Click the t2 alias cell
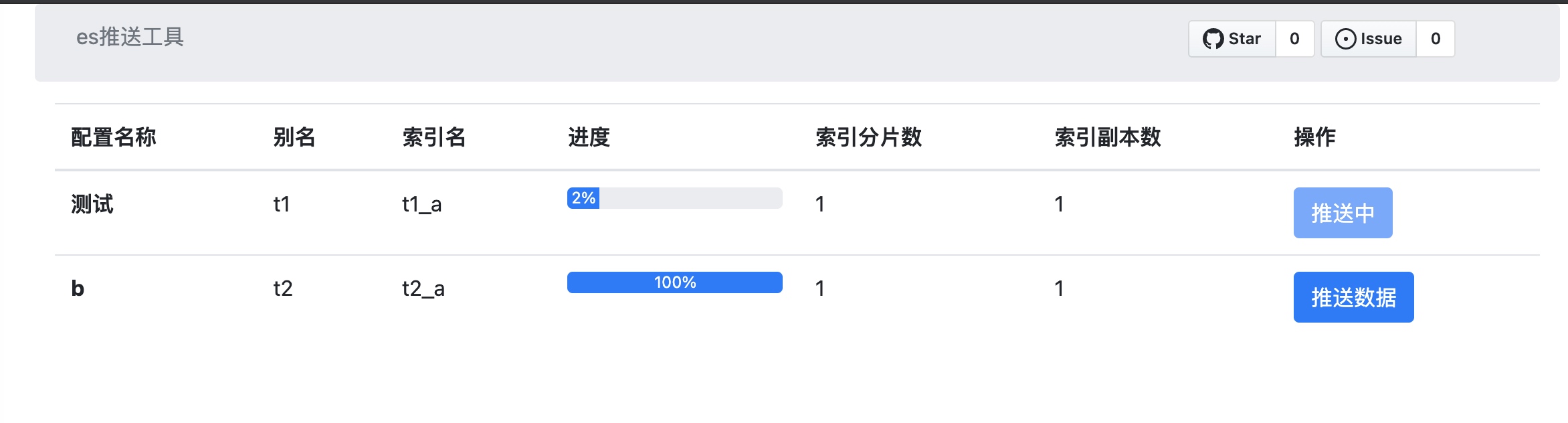 click(x=283, y=288)
